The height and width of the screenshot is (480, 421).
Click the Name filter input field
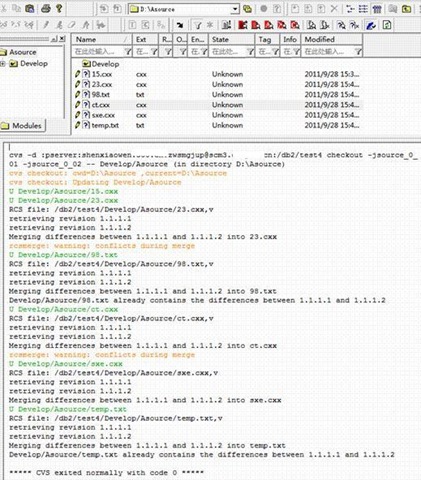[98, 51]
